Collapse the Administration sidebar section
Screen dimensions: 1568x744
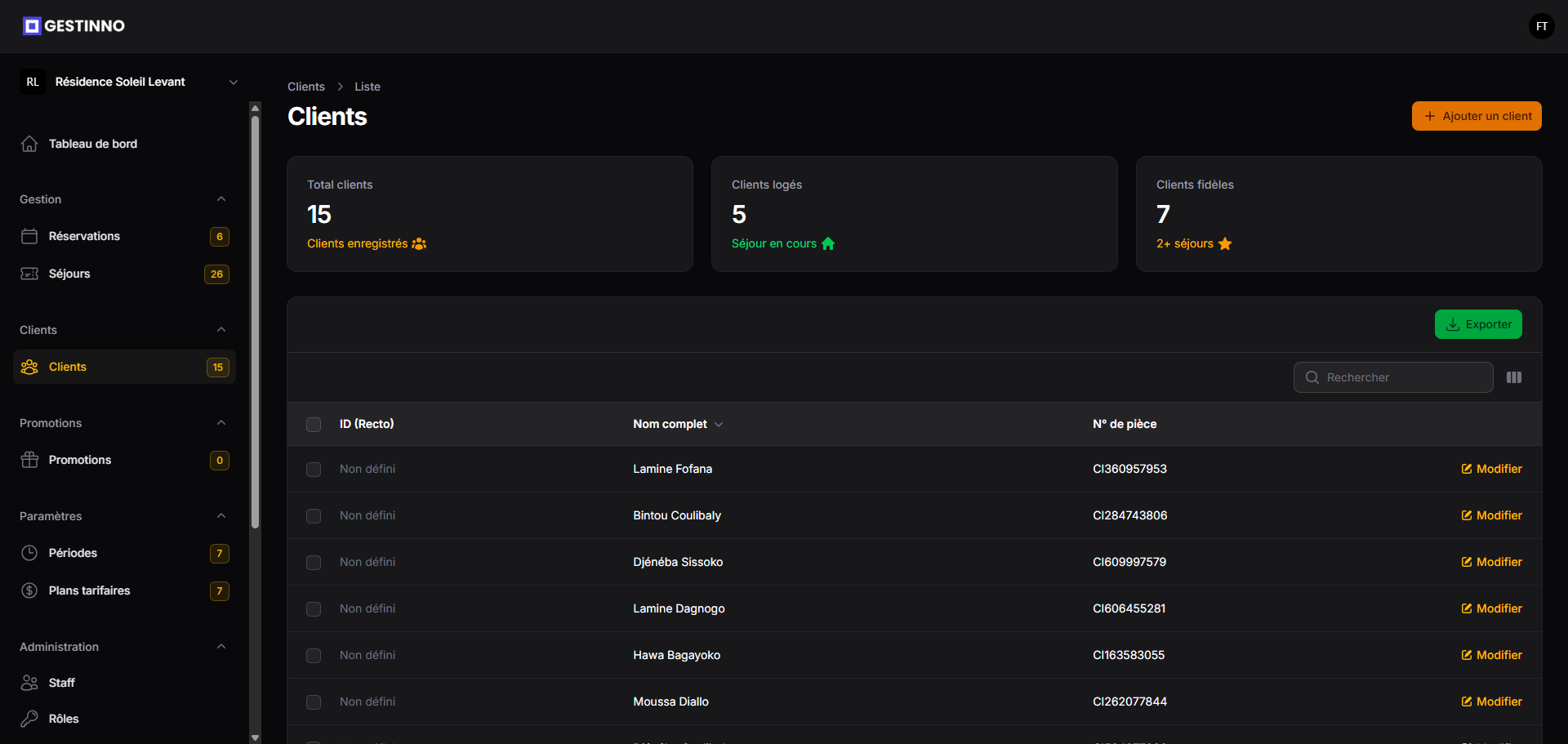point(221,647)
